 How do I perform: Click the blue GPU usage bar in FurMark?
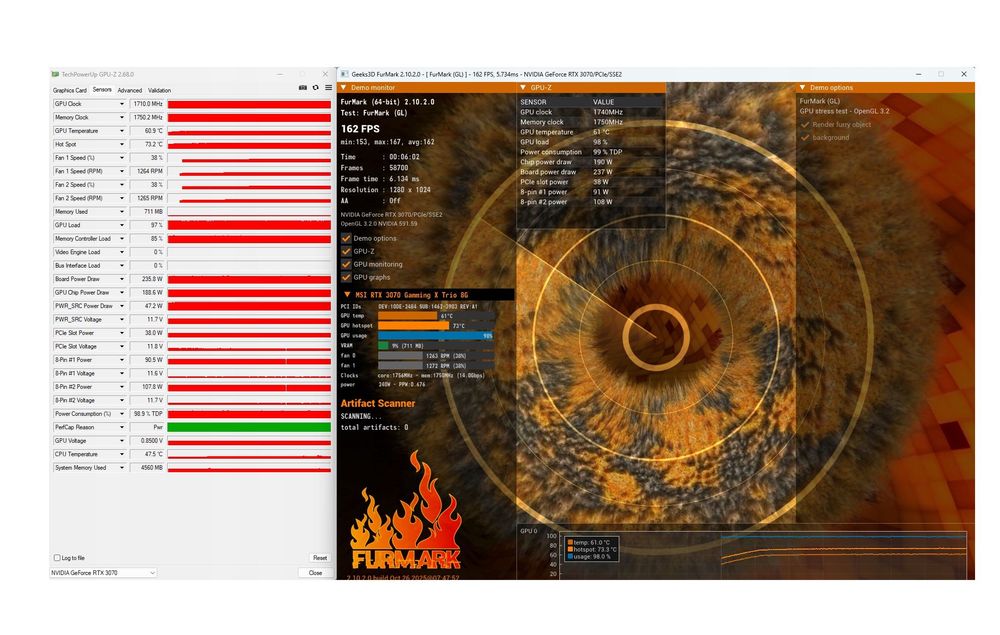pos(436,335)
